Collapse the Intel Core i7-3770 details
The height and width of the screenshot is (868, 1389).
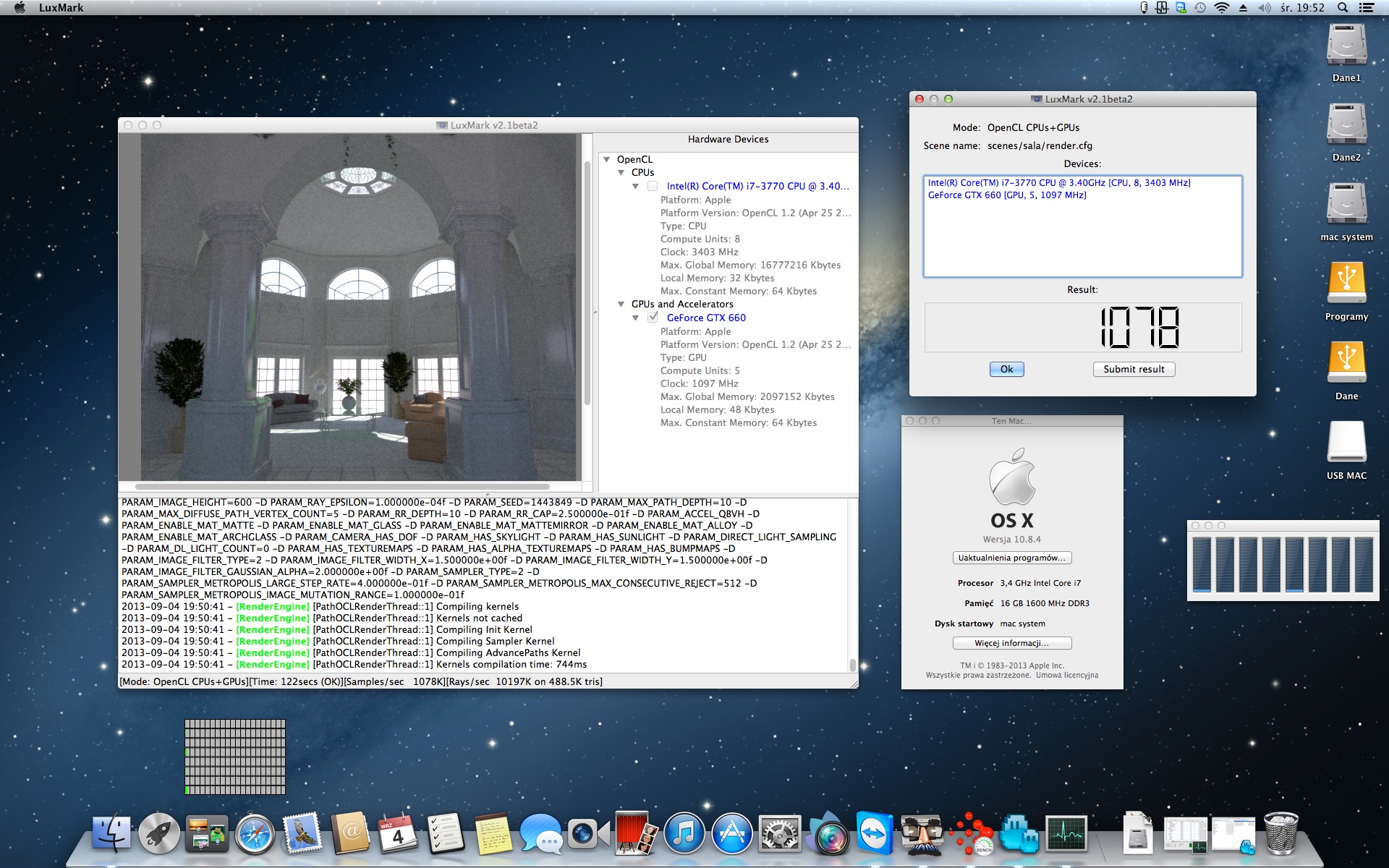pyautogui.click(x=635, y=186)
